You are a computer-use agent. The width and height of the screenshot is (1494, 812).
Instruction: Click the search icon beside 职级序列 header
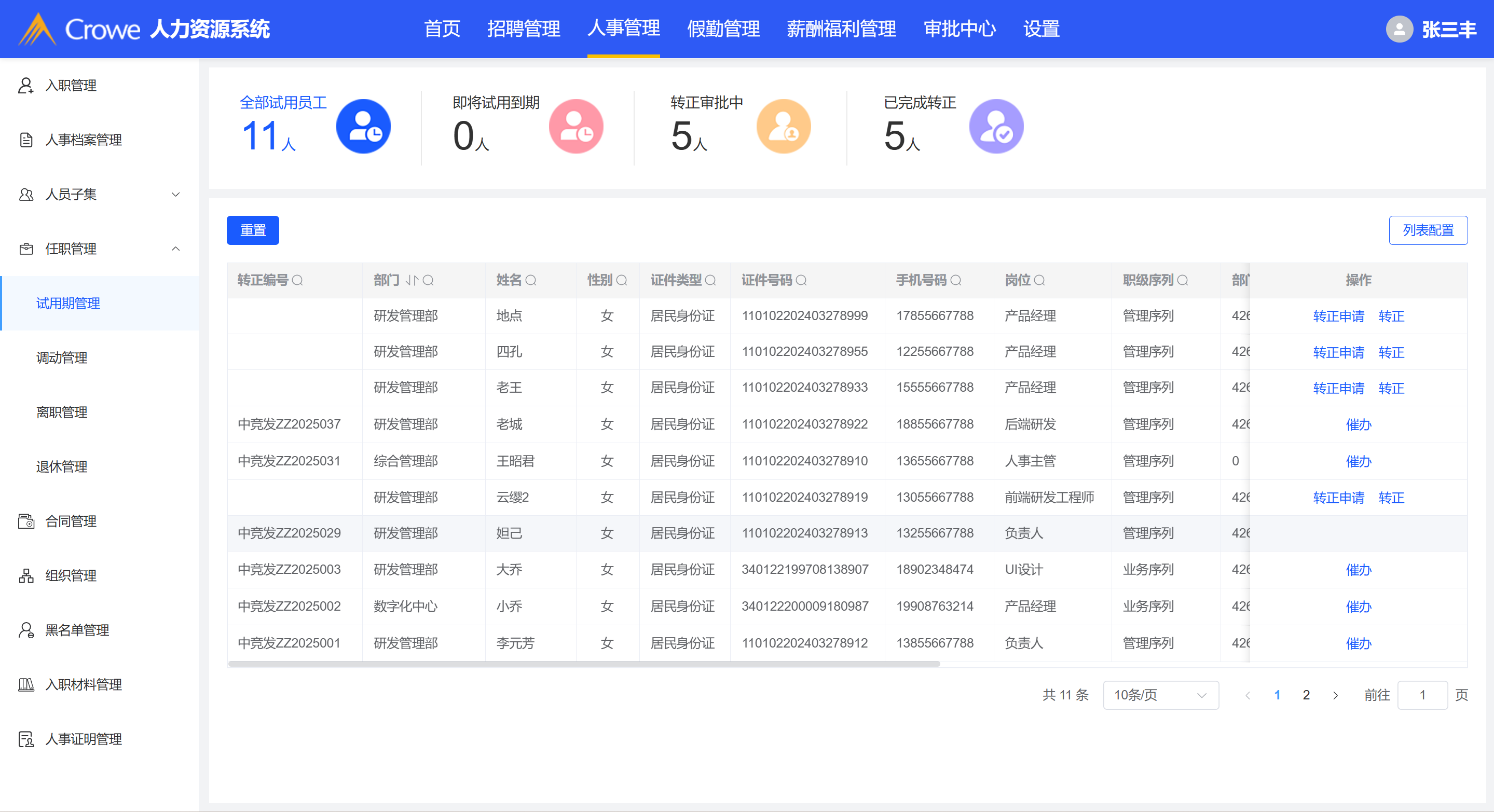point(1183,281)
